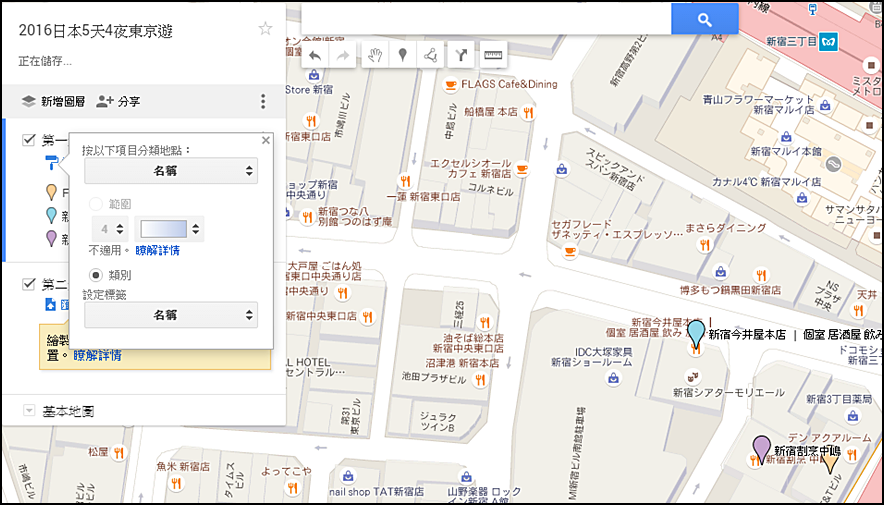
Task: Click 船橋屋 本店 restaurant icon
Action: tap(528, 112)
